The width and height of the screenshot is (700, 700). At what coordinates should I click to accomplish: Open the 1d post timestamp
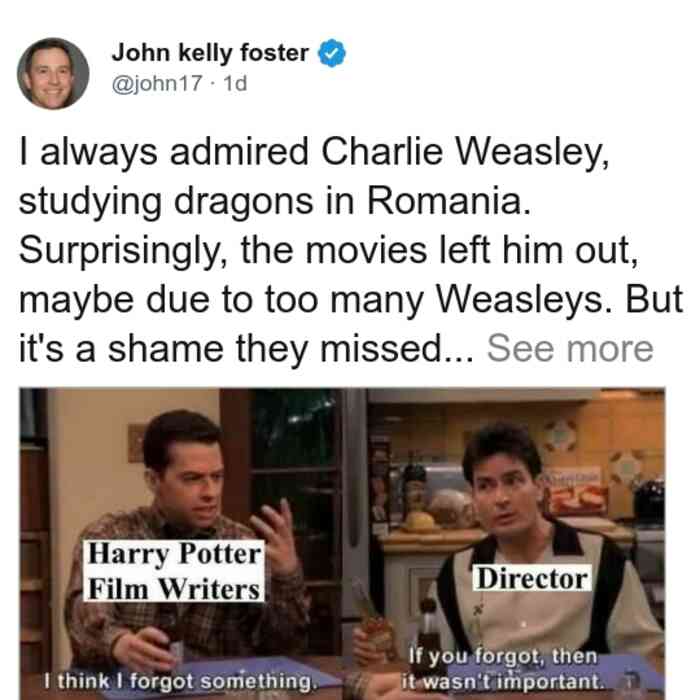pos(235,83)
